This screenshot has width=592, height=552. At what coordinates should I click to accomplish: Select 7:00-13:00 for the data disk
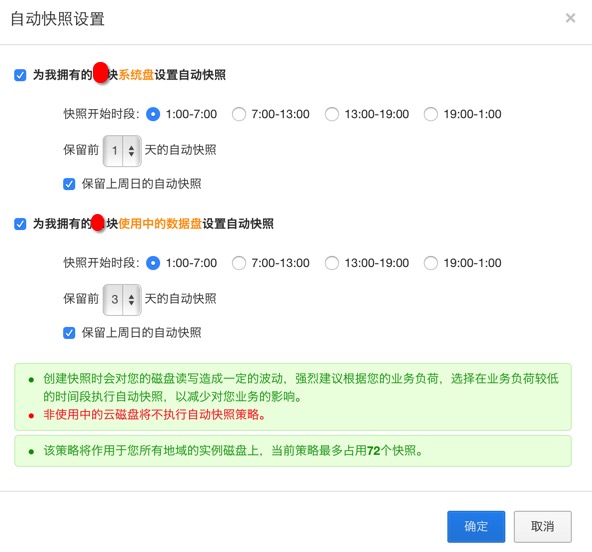[x=239, y=263]
